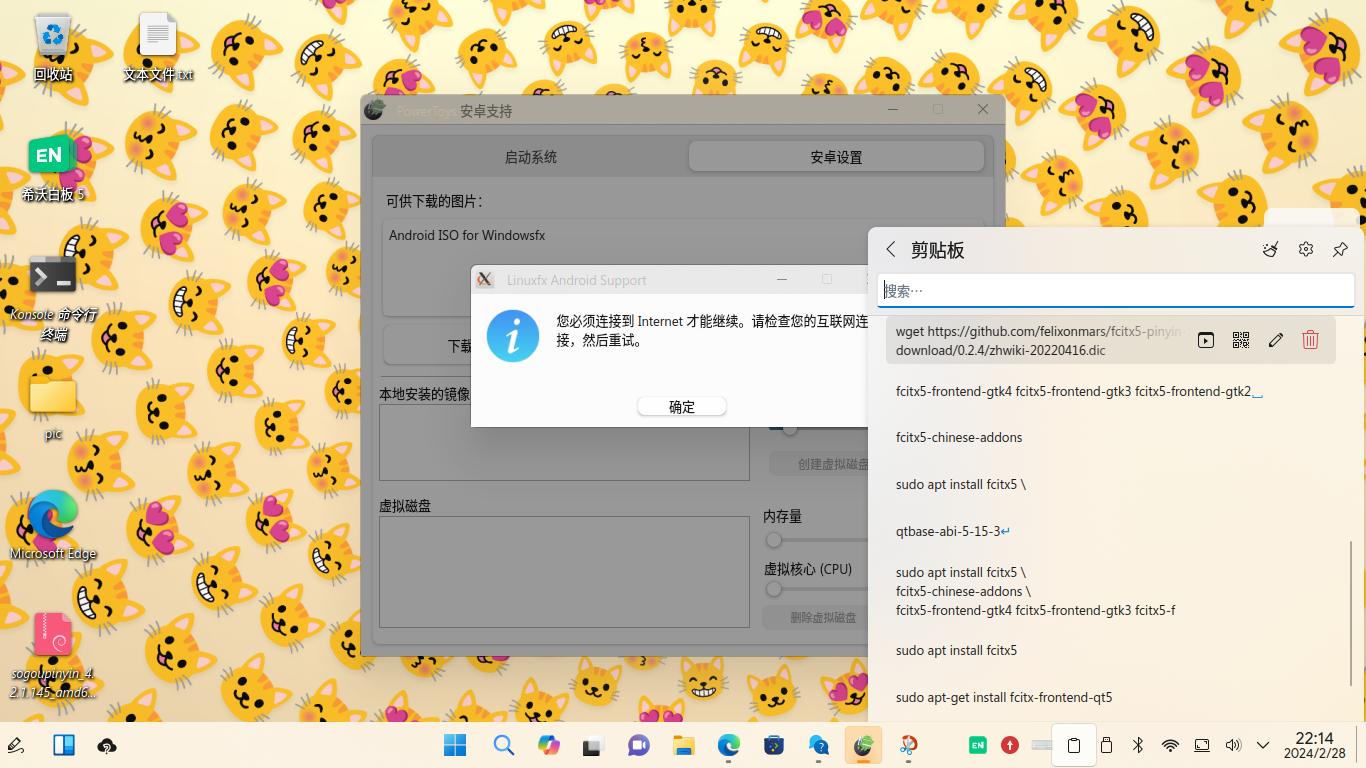
Task: Click the green EN input method tray icon
Action: point(978,745)
